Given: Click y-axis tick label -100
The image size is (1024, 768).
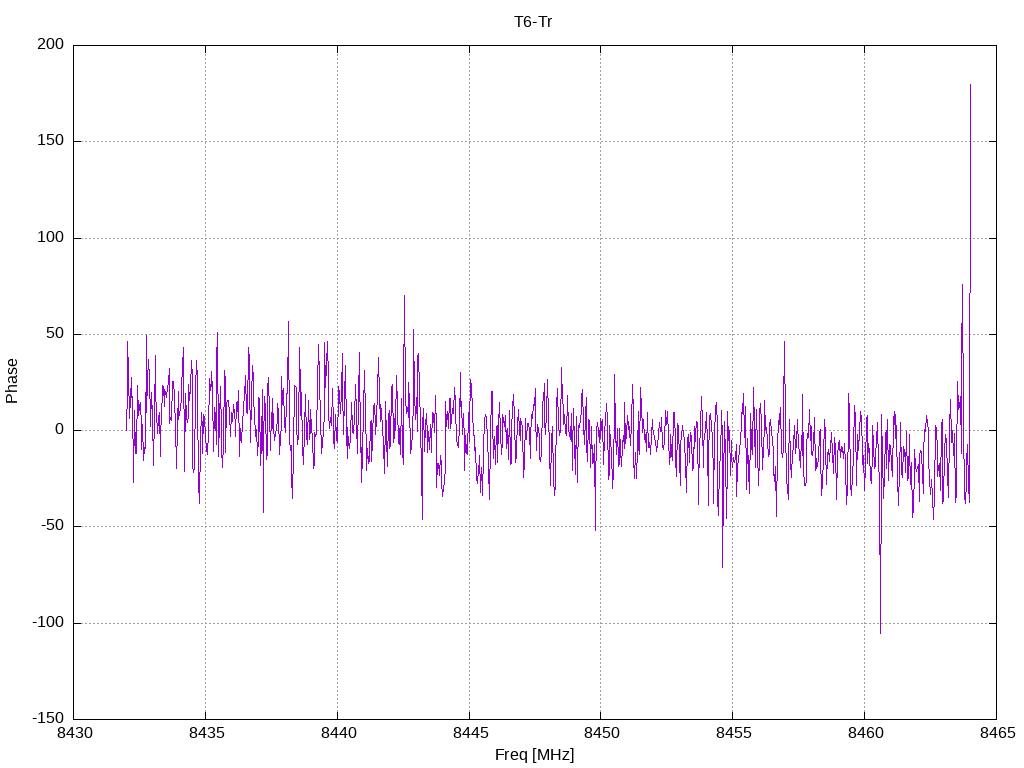Looking at the screenshot, I should [x=48, y=622].
